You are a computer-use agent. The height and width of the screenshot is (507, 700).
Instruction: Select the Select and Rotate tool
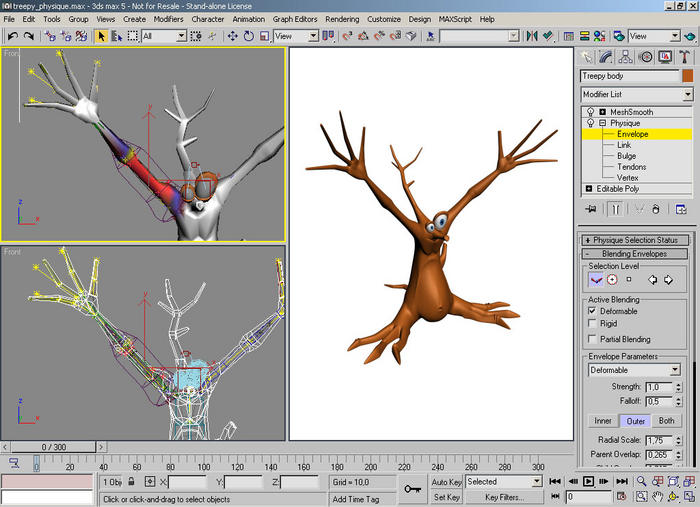coord(249,36)
